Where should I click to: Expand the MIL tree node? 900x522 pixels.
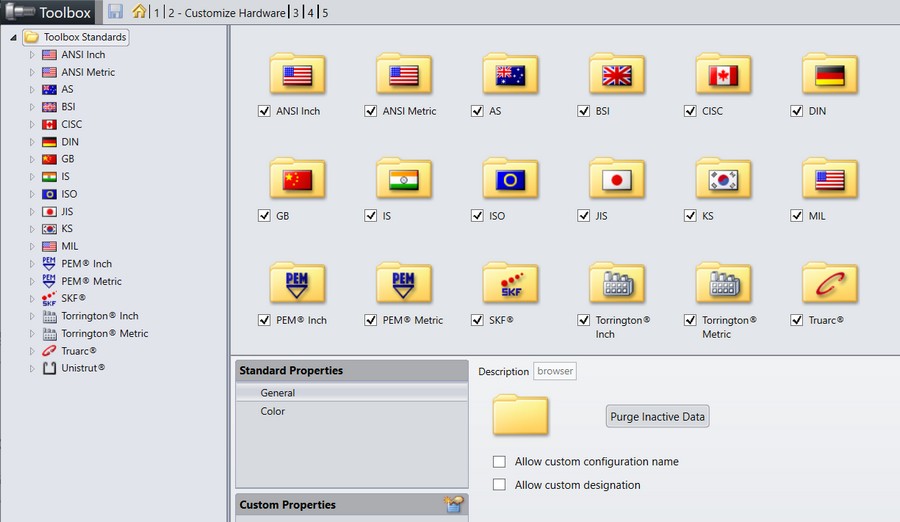tap(32, 246)
